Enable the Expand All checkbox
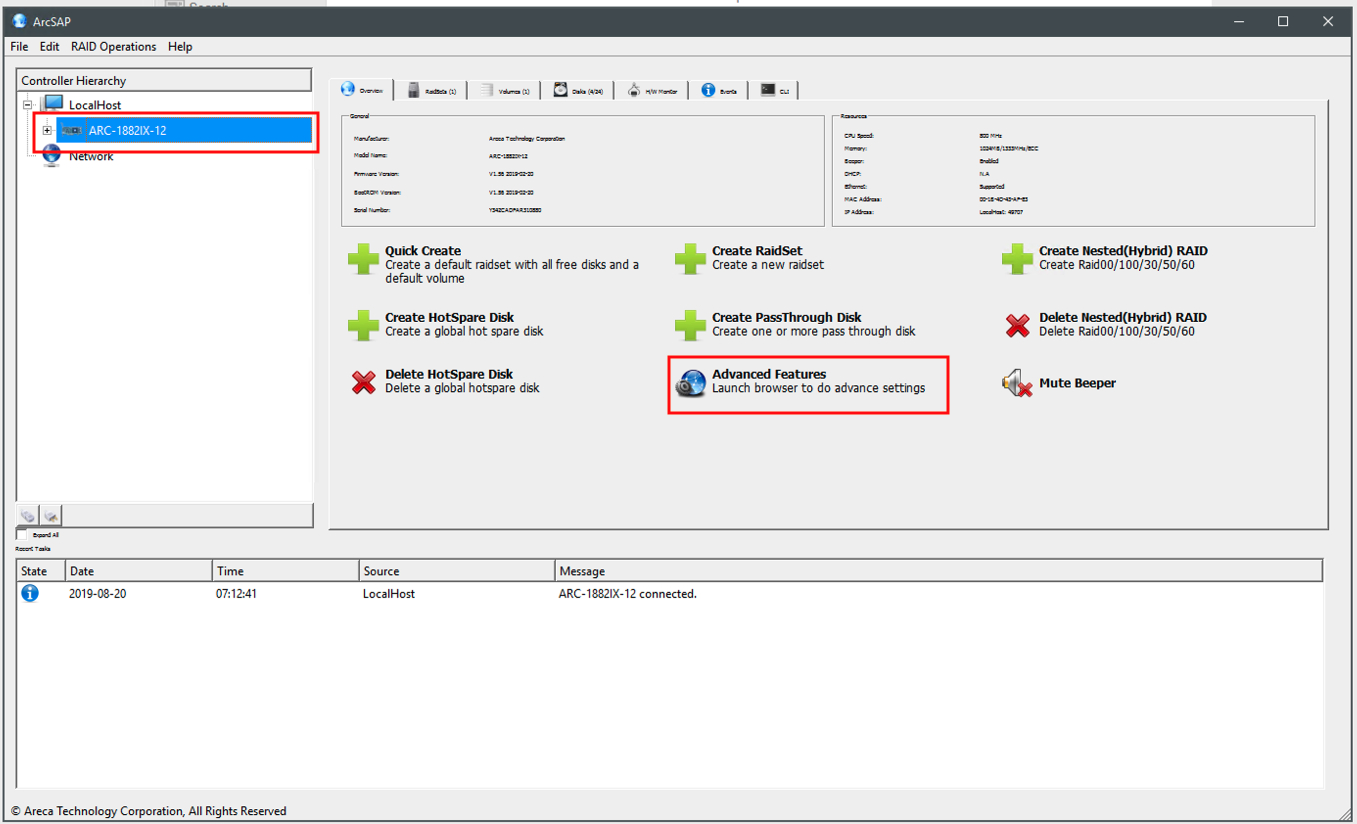The height and width of the screenshot is (824, 1357). point(22,535)
